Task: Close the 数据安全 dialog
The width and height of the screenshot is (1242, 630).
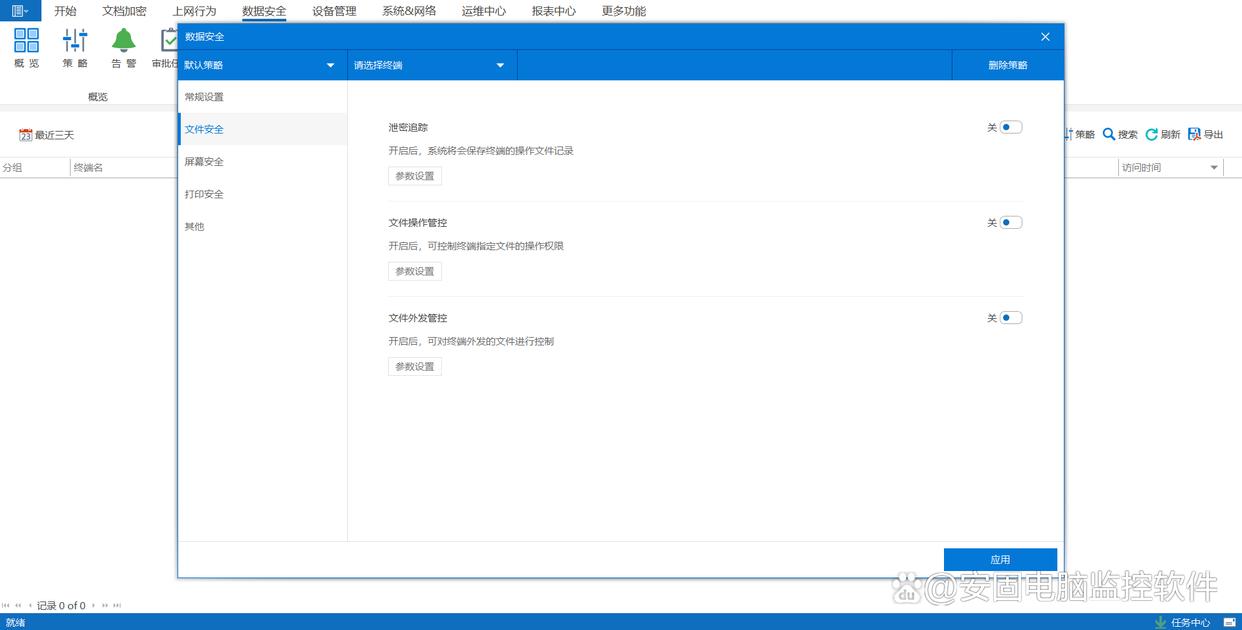Action: 1045,36
